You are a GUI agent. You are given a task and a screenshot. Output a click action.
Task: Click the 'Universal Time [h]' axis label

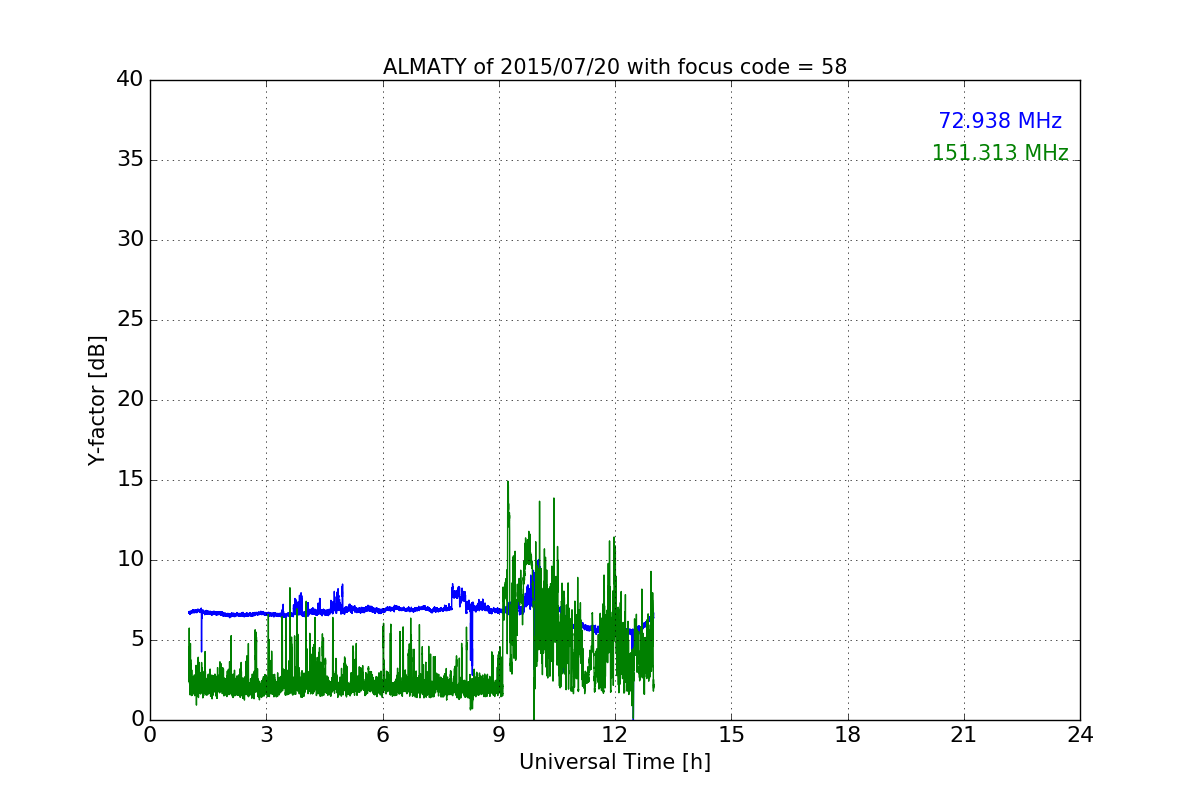[615, 762]
